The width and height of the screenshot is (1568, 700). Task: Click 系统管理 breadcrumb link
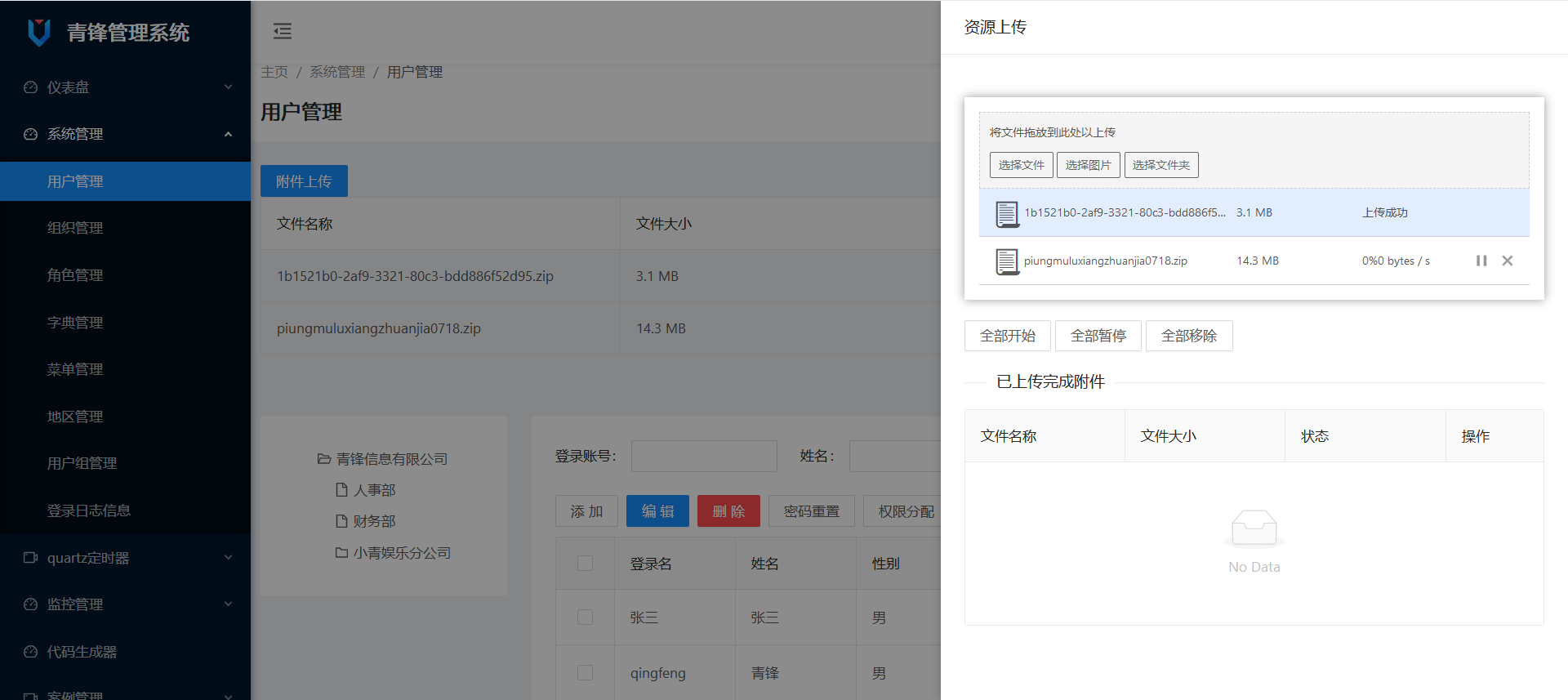pyautogui.click(x=337, y=72)
